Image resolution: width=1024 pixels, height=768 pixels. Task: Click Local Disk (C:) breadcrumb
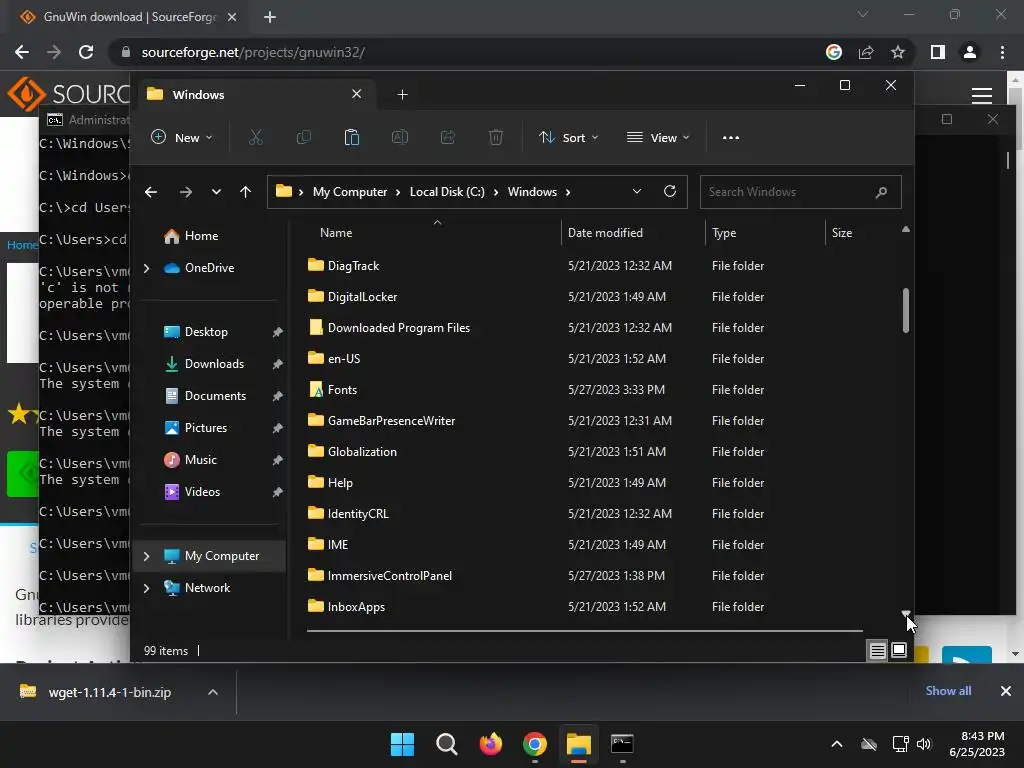pyautogui.click(x=447, y=192)
